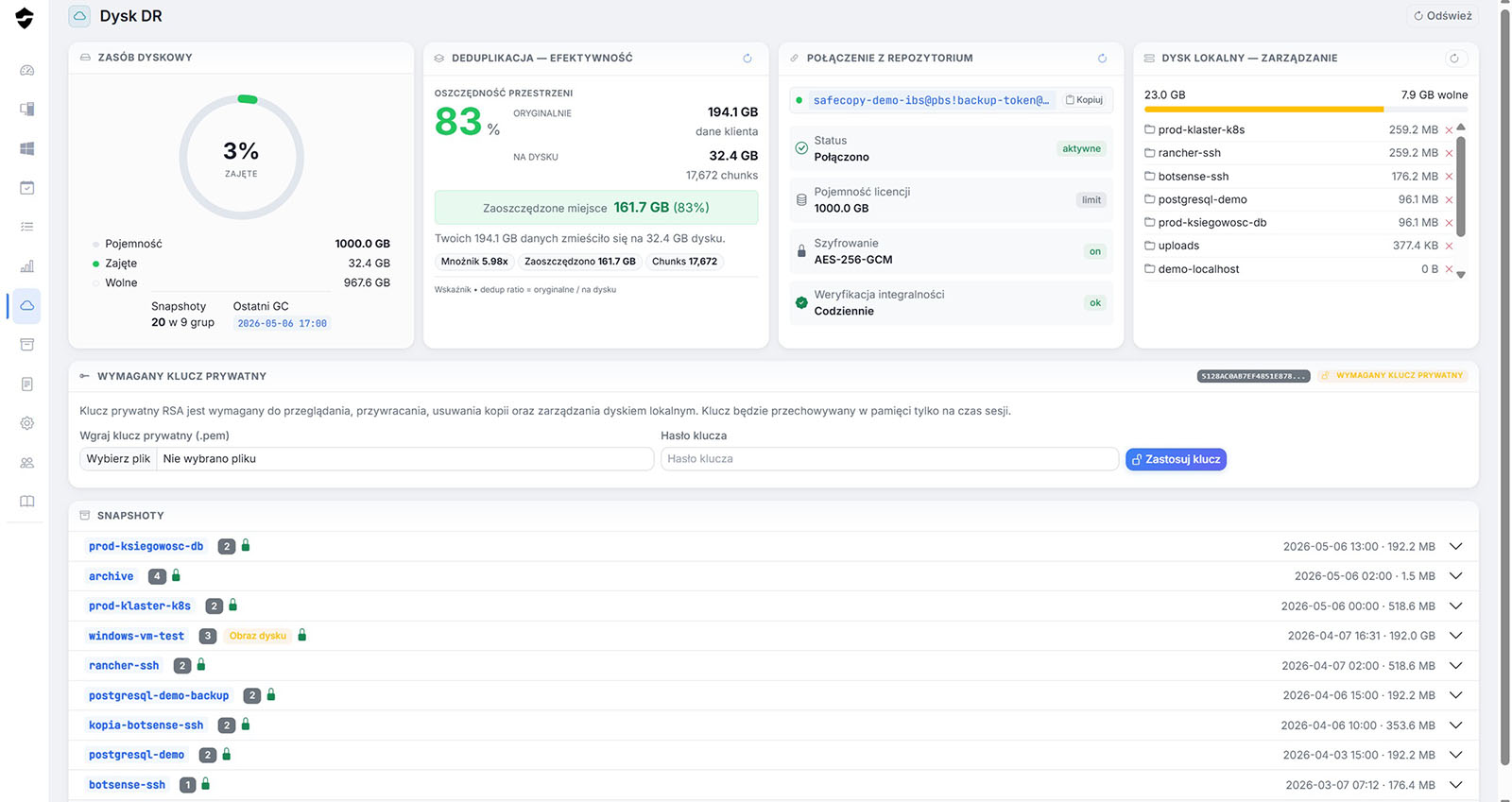Open the users sidebar icon
Screen dimensions: 1512x802
pyautogui.click(x=26, y=463)
